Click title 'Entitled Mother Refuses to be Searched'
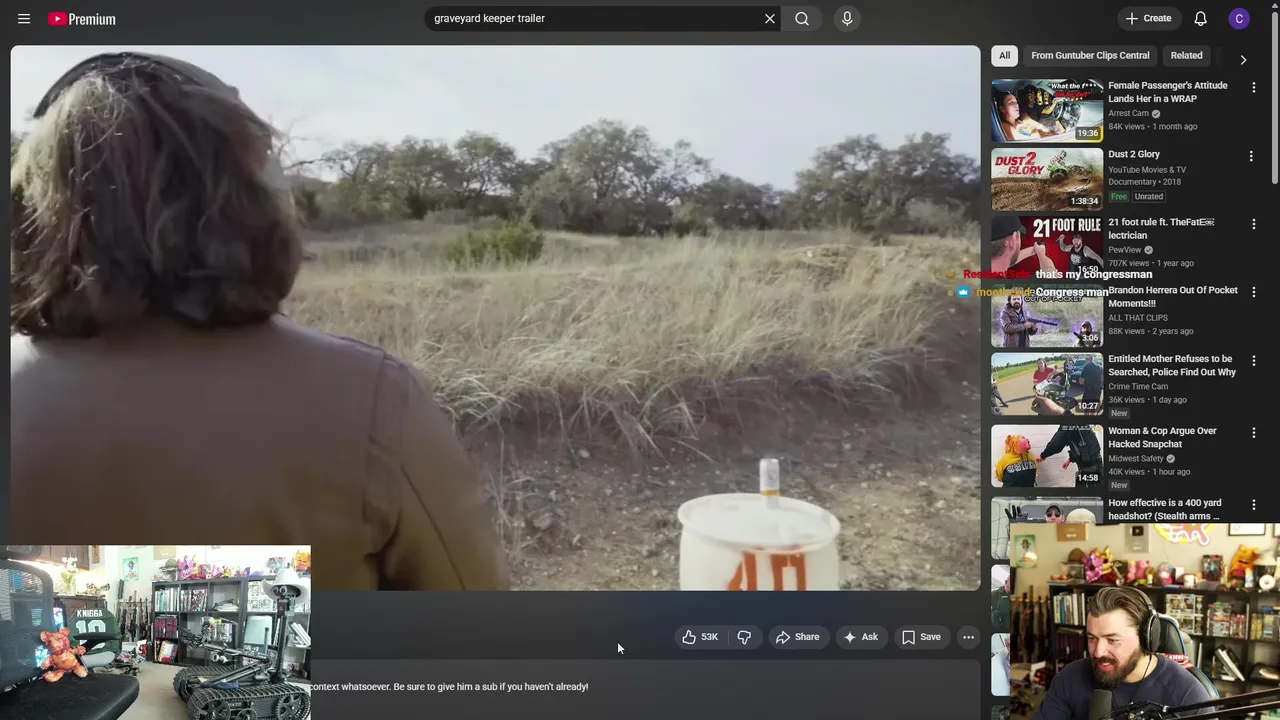The height and width of the screenshot is (720, 1280). pos(1172,365)
